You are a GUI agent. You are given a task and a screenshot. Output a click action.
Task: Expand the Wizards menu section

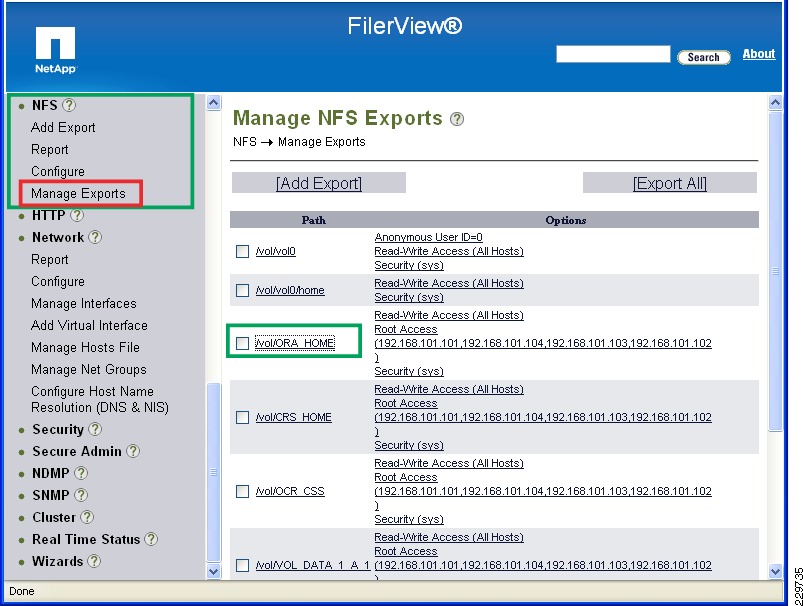pyautogui.click(x=57, y=561)
